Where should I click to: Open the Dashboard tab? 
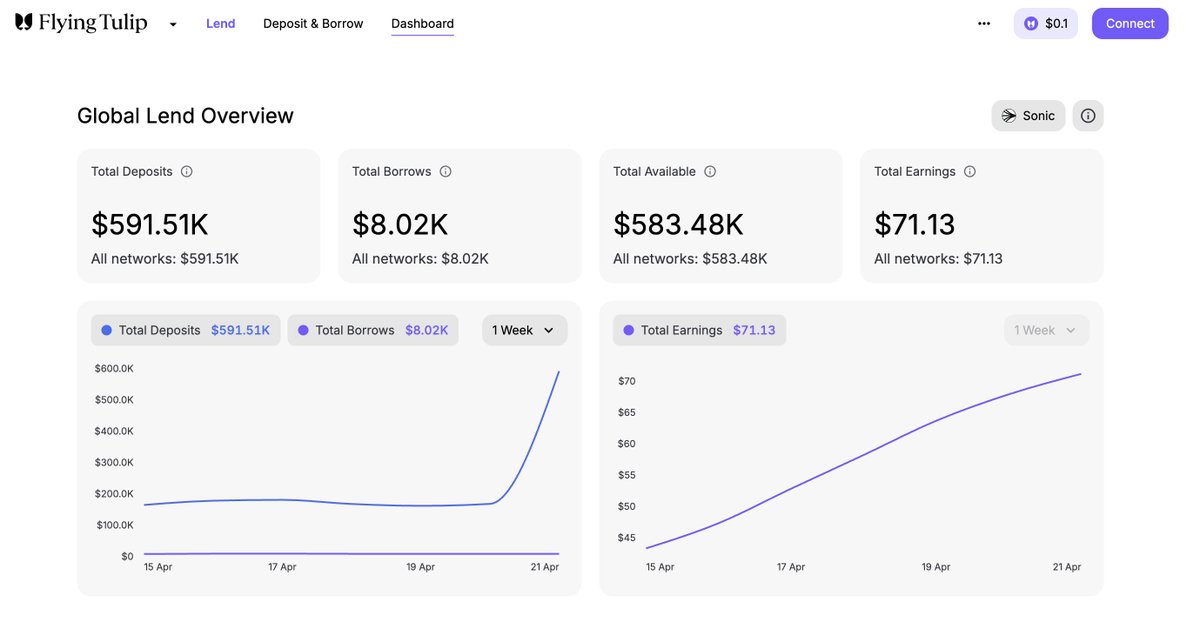422,24
